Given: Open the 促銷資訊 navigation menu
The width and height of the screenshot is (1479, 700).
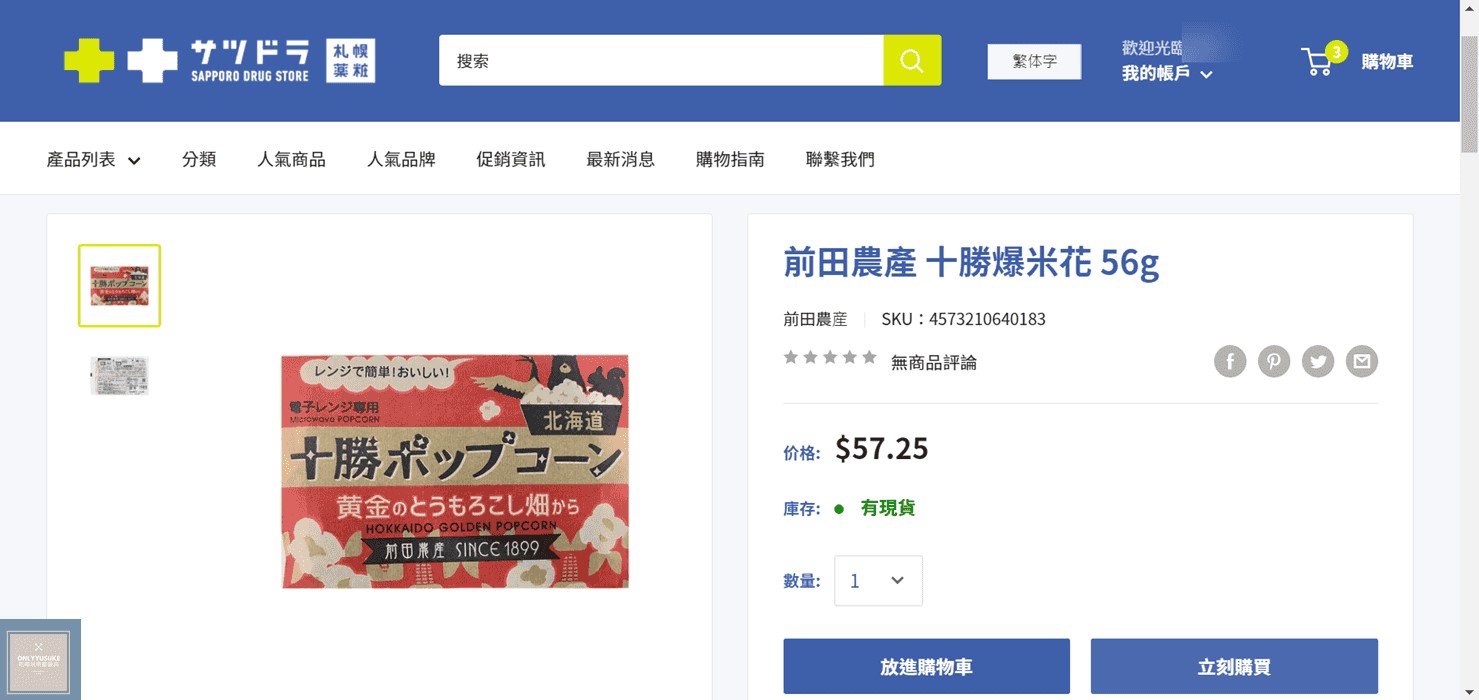Looking at the screenshot, I should point(510,158).
